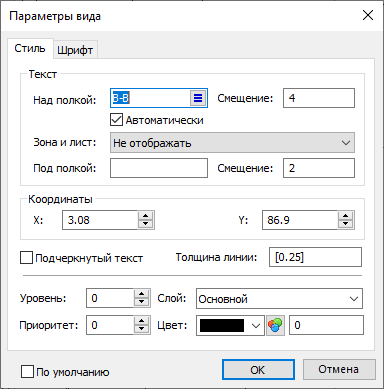Enable the Подчеркнутый текст checkbox

point(26,258)
